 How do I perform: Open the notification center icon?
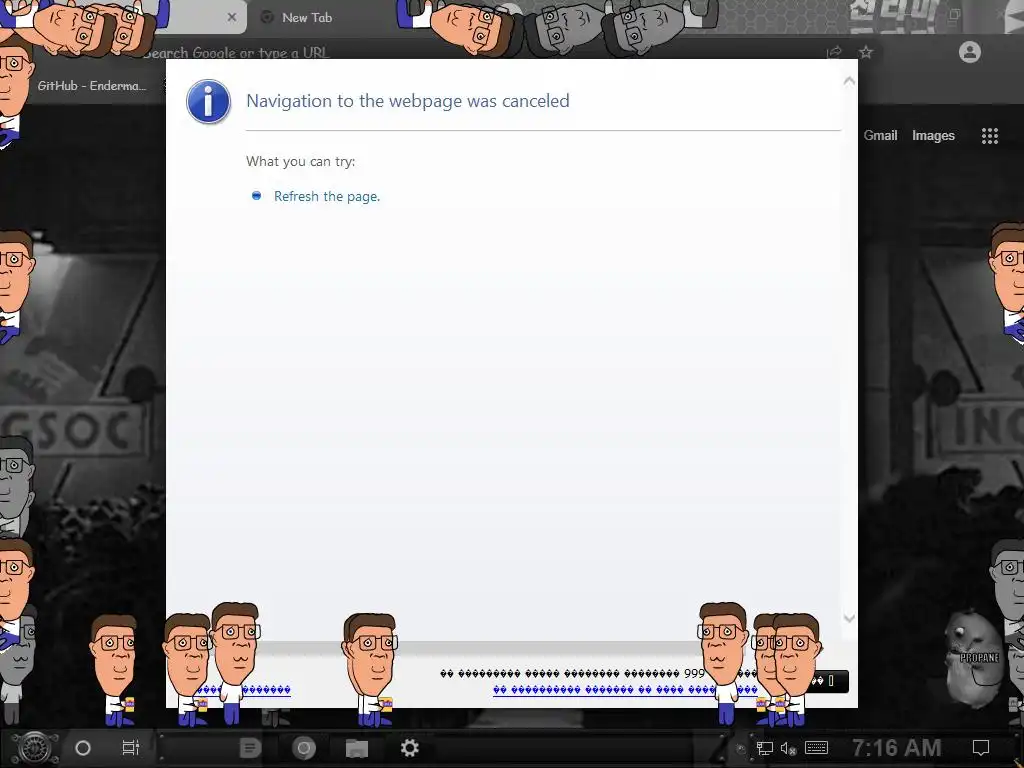pyautogui.click(x=981, y=748)
